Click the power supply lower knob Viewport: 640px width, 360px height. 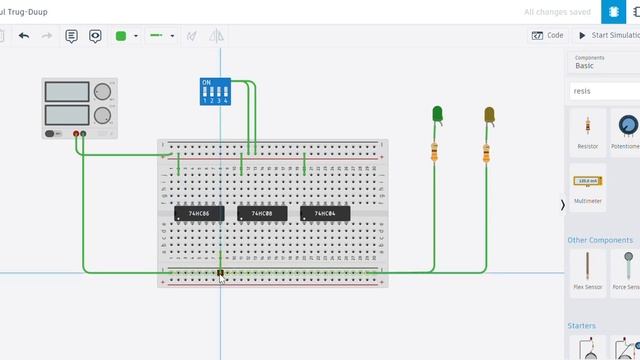(x=102, y=116)
